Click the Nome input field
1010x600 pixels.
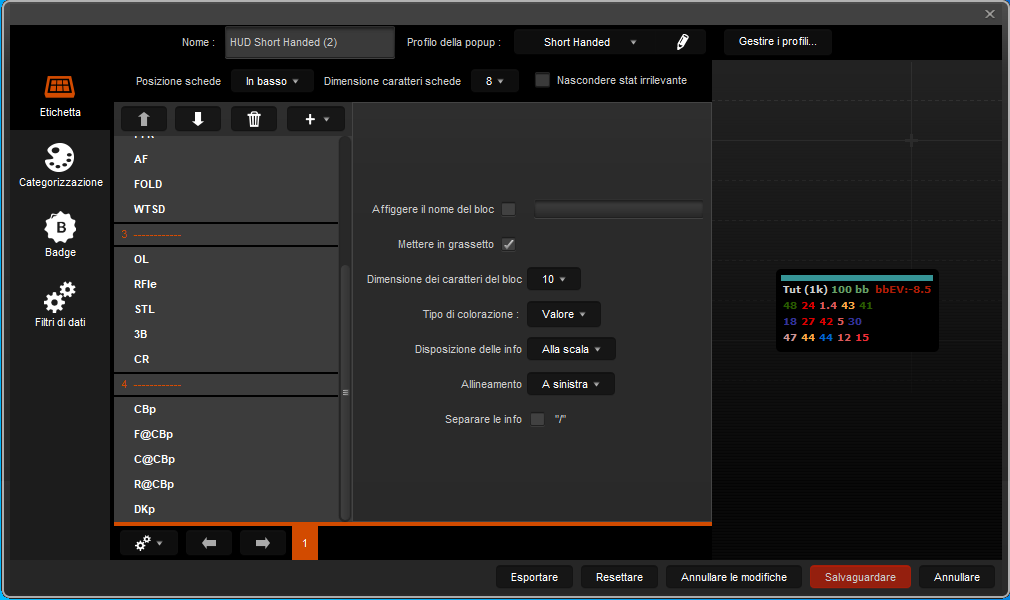point(310,43)
